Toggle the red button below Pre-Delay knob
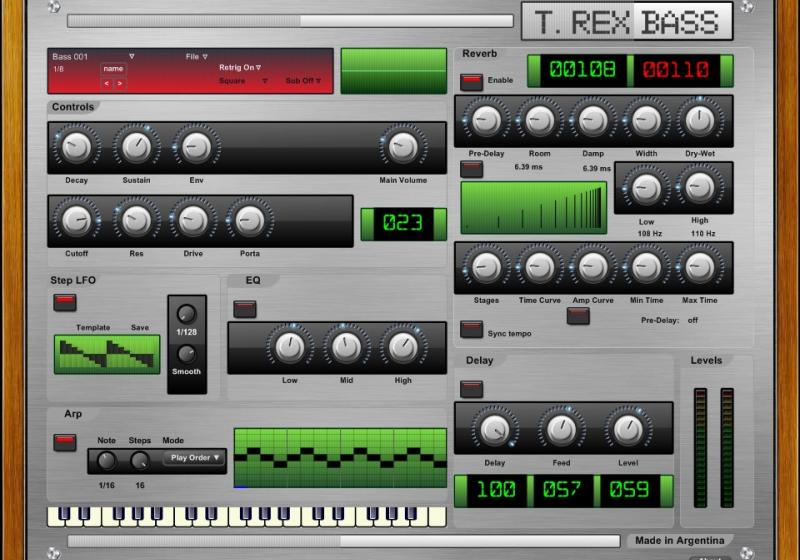Screen dimensions: 800x560 point(471,169)
